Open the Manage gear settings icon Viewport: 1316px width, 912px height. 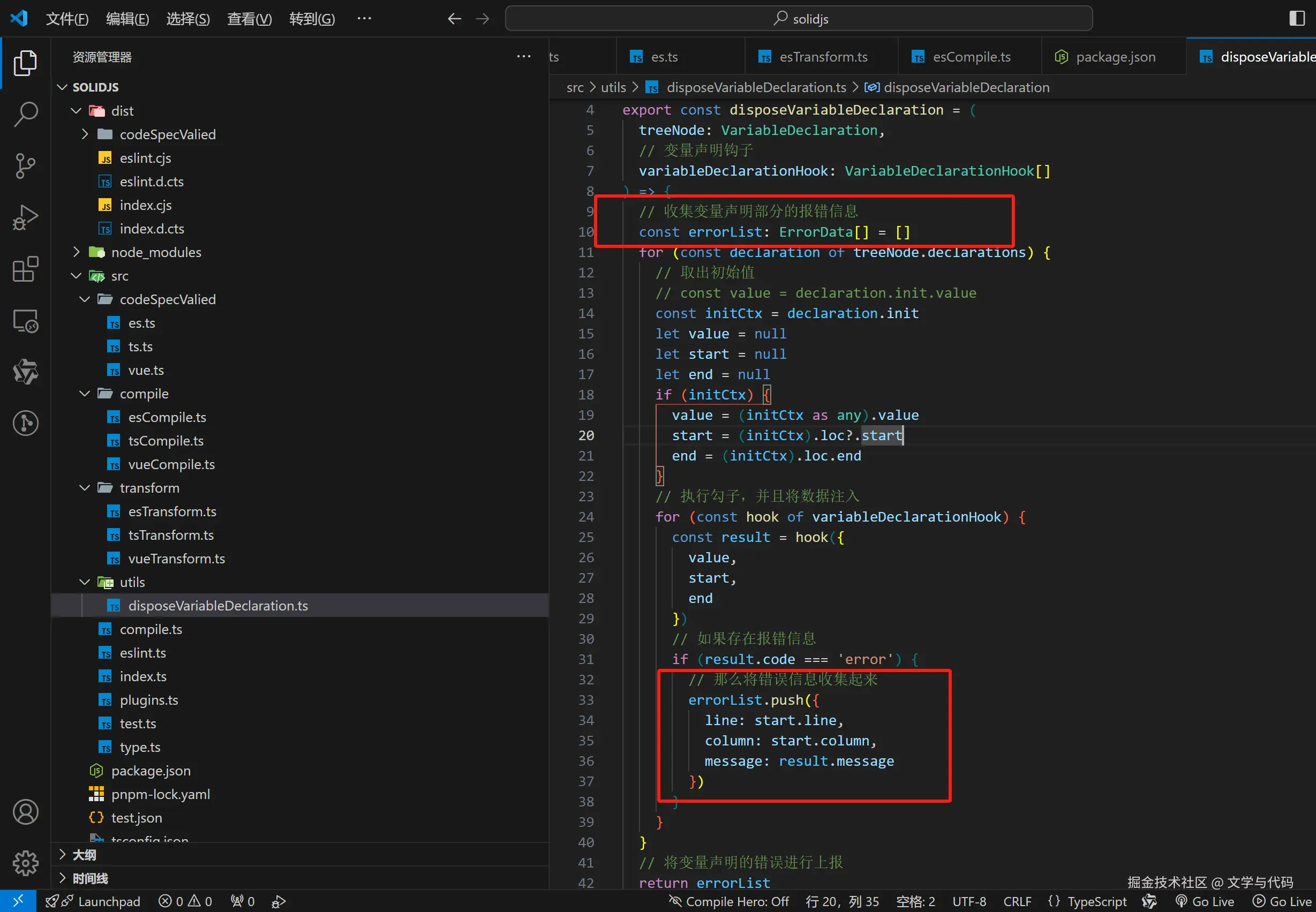25,863
